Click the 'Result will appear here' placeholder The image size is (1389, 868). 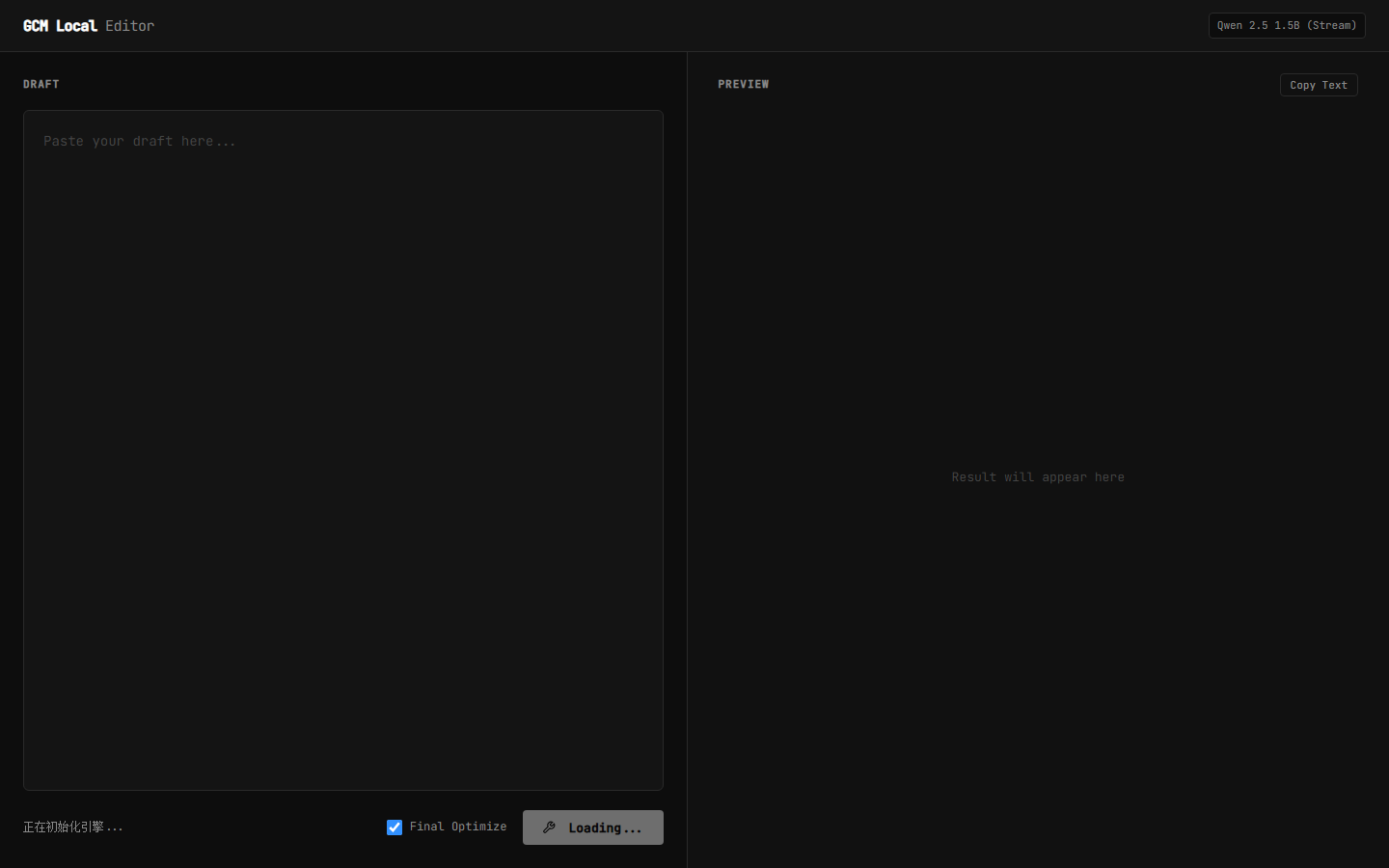click(1038, 477)
